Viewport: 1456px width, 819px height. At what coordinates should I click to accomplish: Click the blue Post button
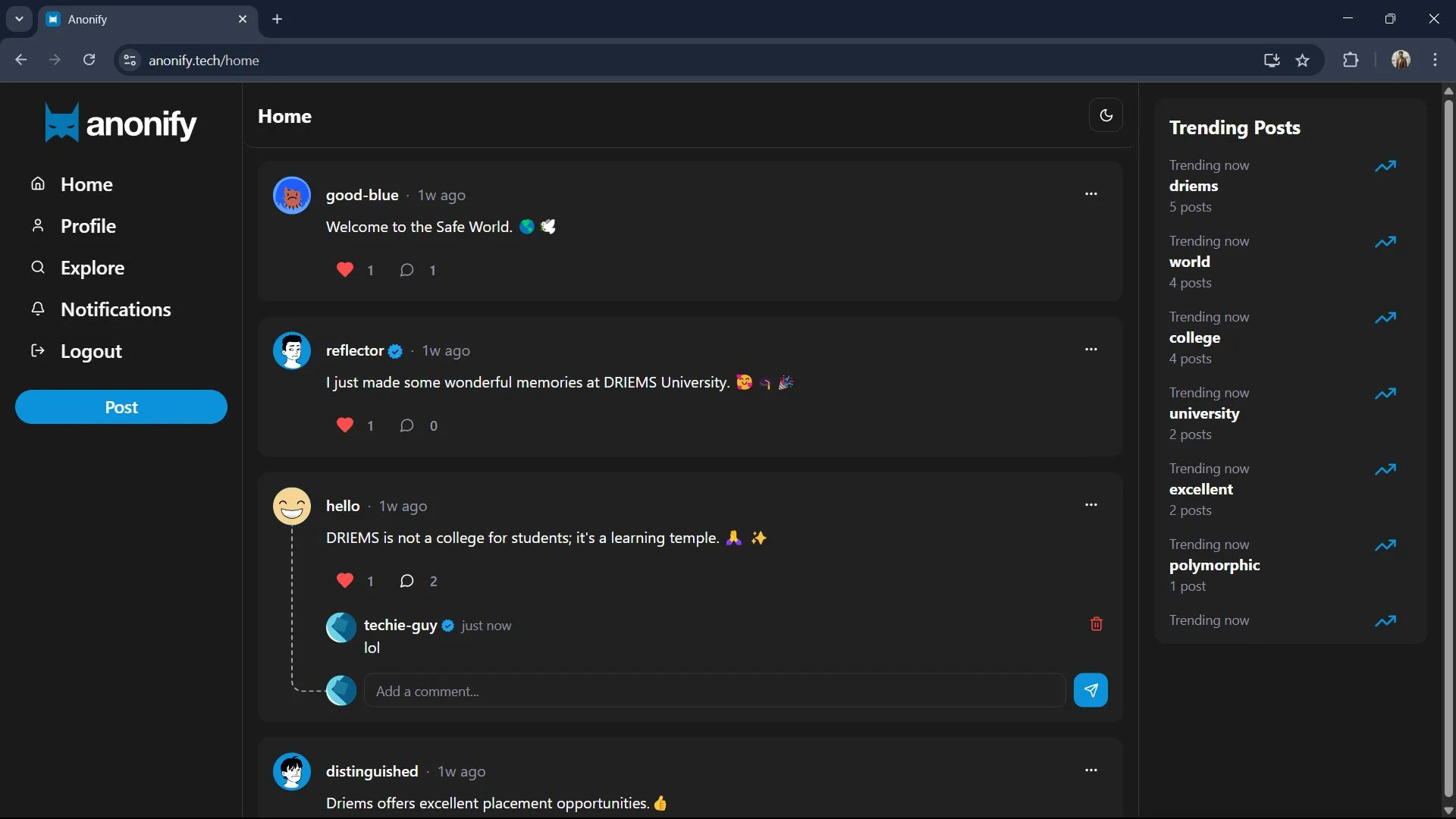[121, 407]
